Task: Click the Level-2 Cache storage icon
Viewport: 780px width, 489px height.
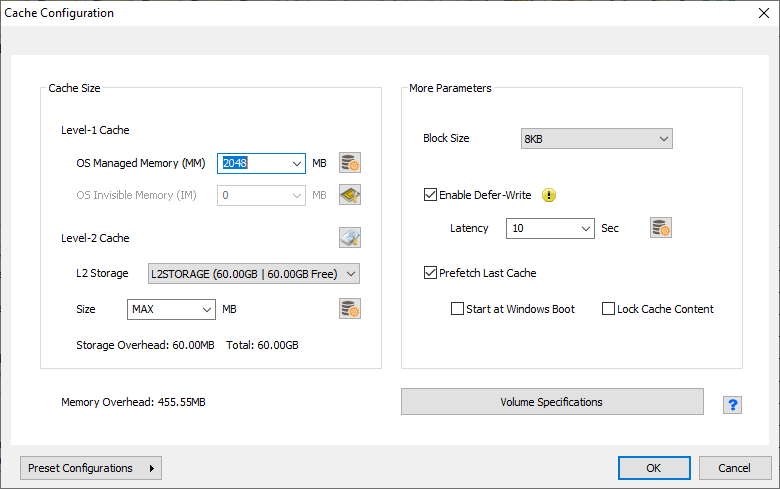Action: tap(349, 238)
